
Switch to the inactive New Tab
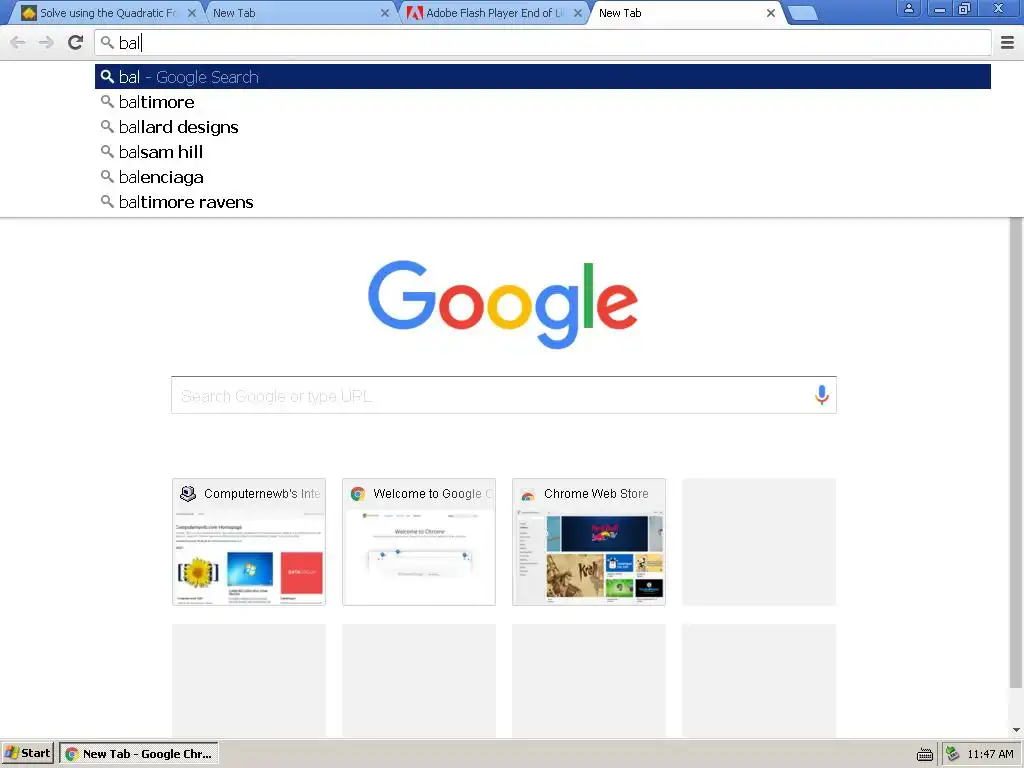point(300,13)
